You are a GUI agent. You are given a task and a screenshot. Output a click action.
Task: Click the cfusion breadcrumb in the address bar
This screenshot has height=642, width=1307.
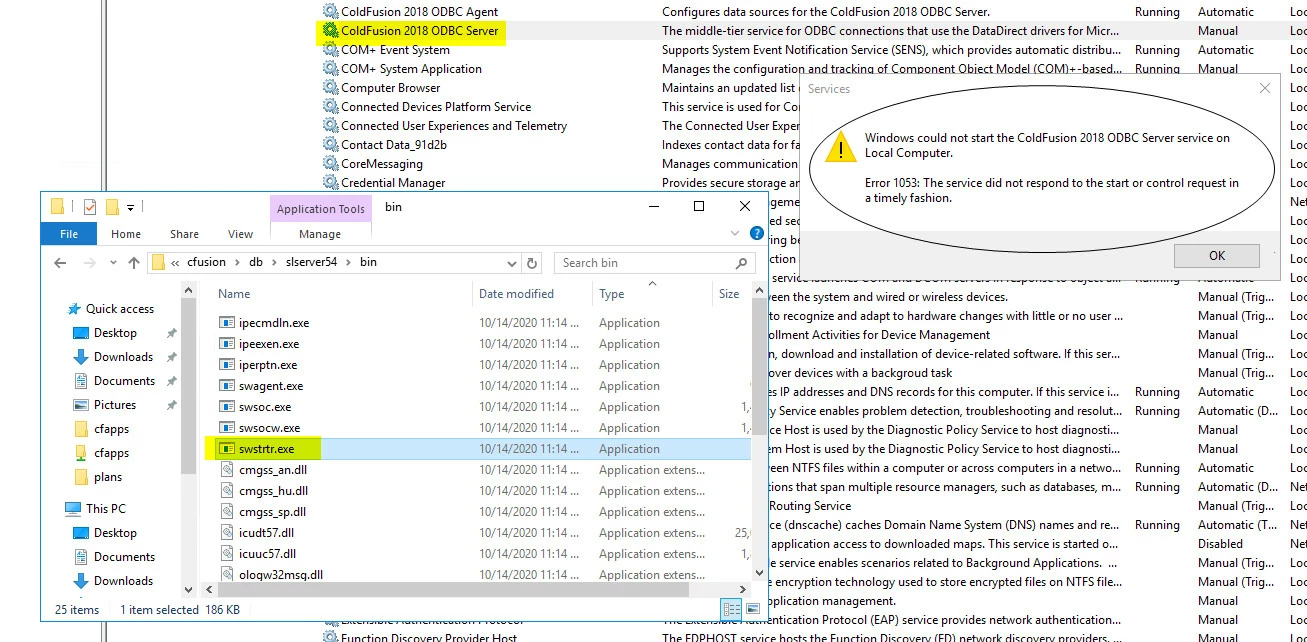point(207,262)
